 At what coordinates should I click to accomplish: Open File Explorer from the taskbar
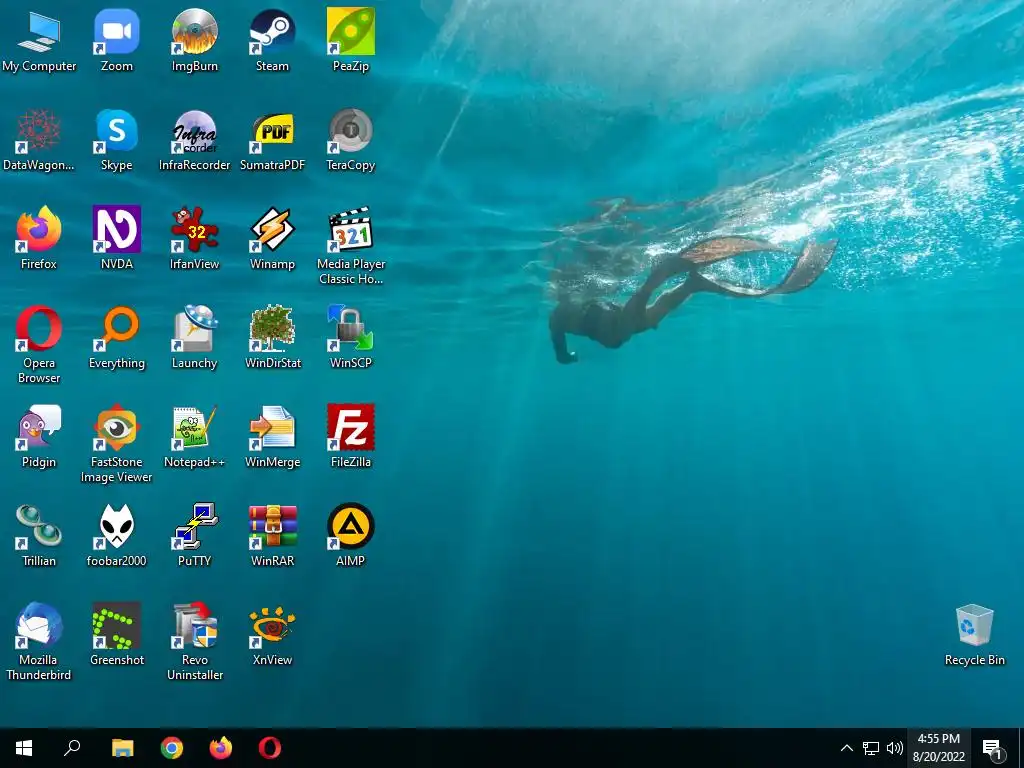point(122,748)
